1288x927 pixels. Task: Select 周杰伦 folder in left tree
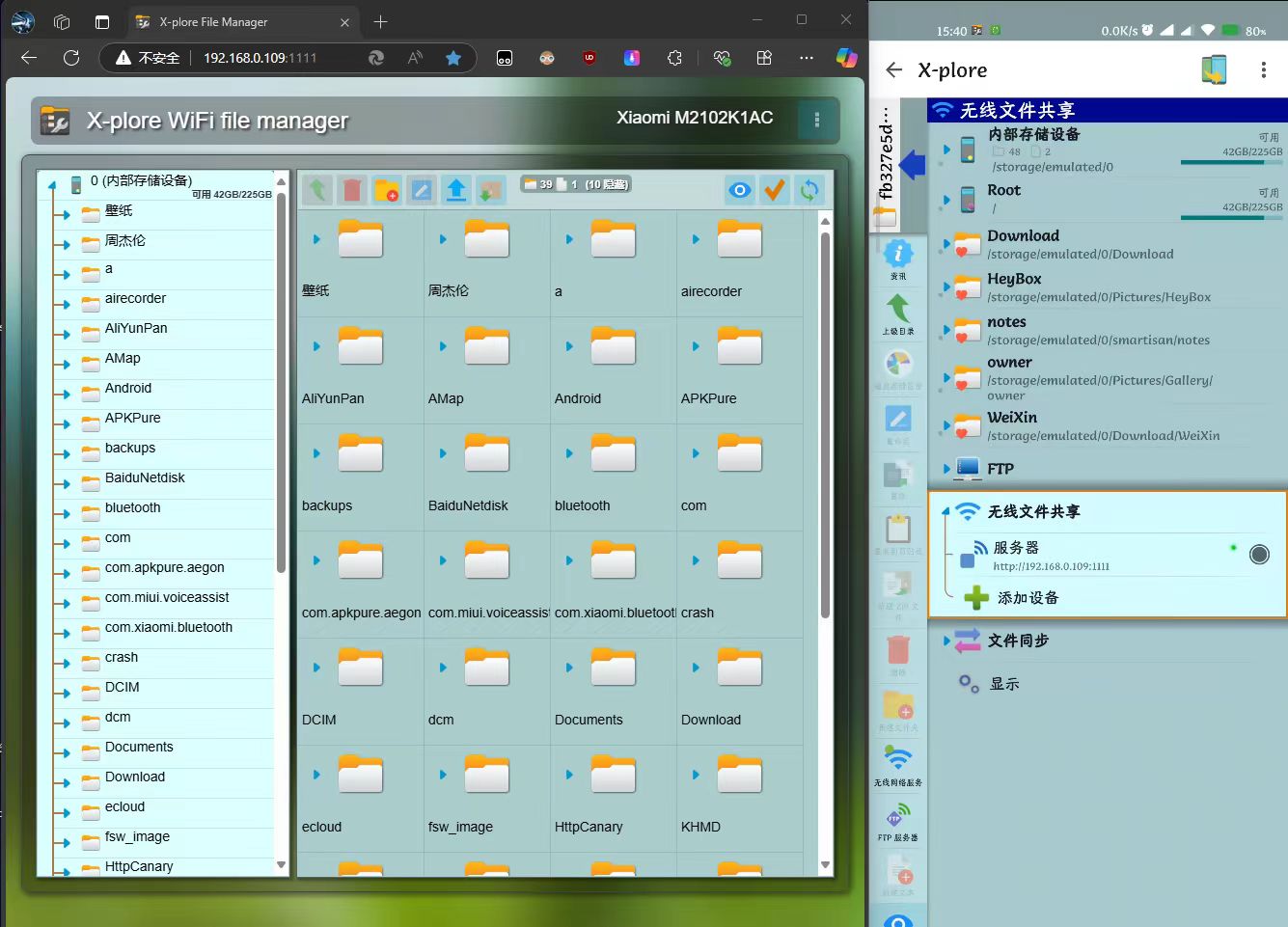coord(125,240)
